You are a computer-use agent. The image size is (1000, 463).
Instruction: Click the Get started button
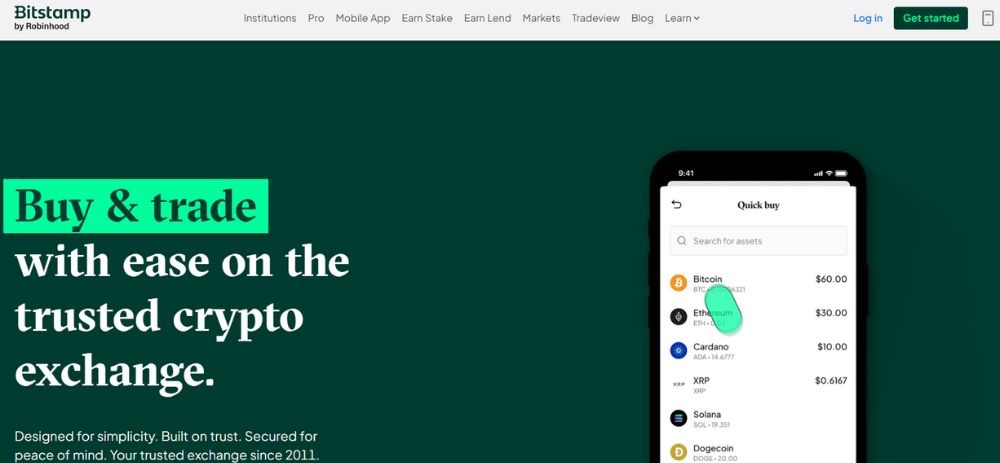[x=930, y=18]
